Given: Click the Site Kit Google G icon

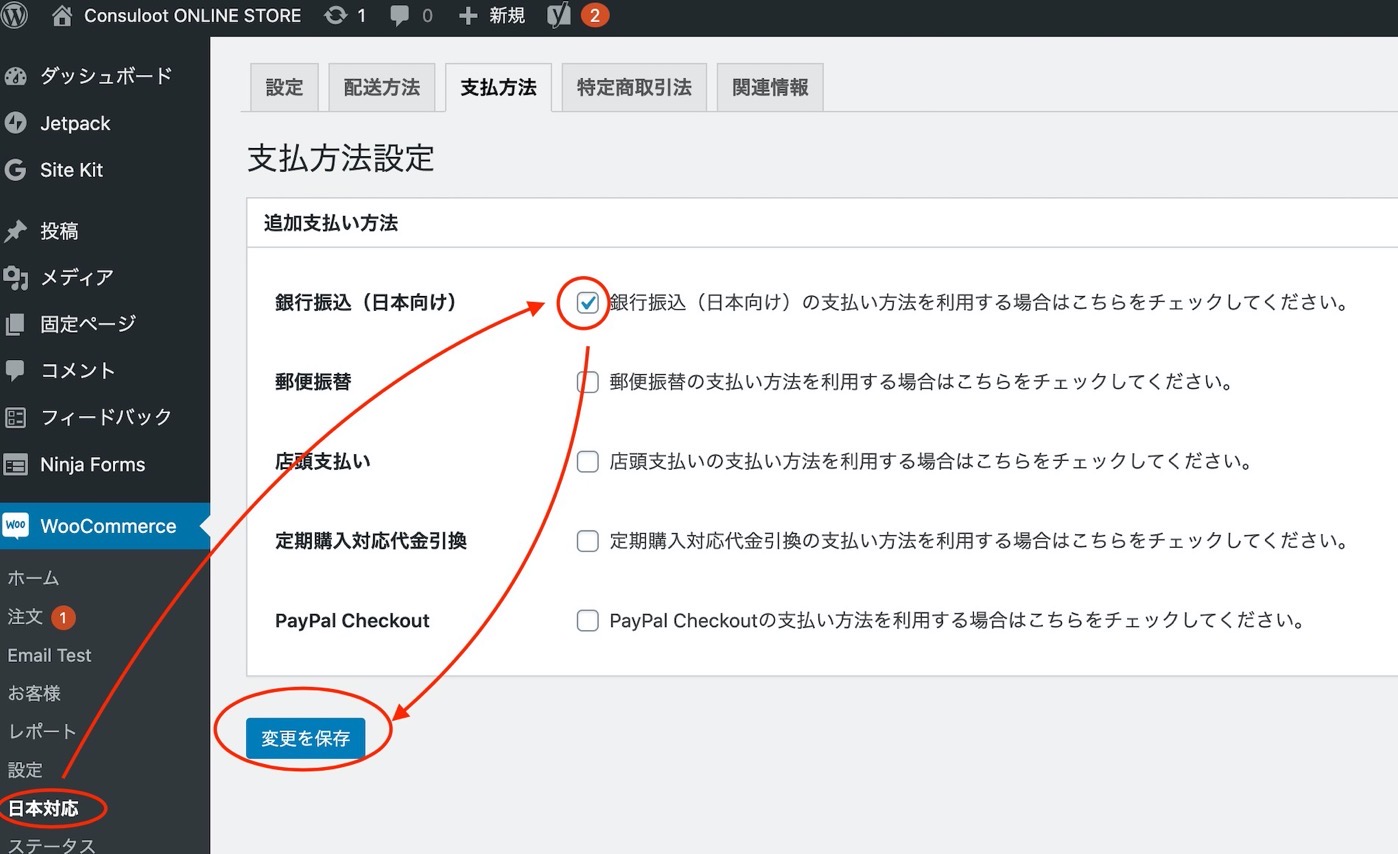Looking at the screenshot, I should [x=15, y=170].
